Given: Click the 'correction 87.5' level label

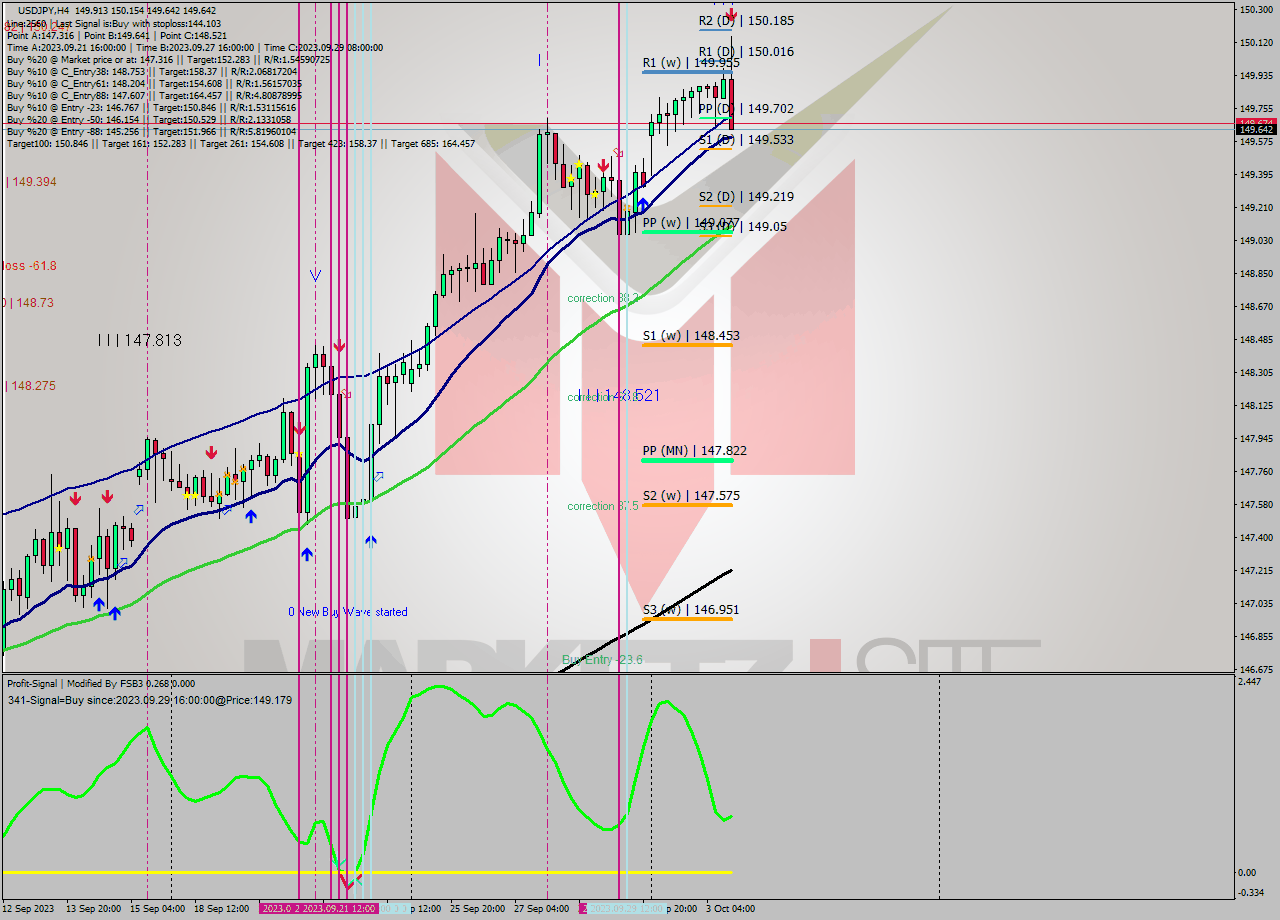Looking at the screenshot, I should click(x=603, y=506).
